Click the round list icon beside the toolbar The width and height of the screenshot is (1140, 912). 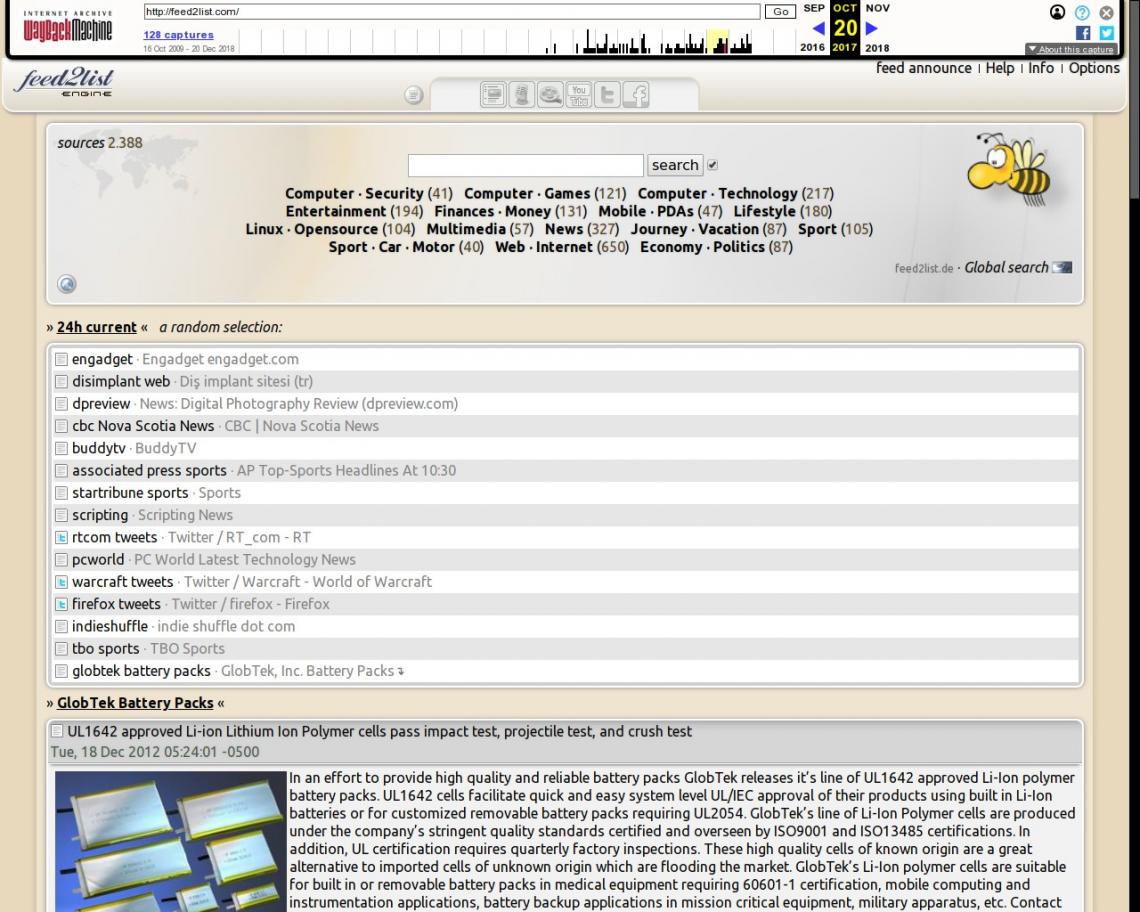click(414, 95)
